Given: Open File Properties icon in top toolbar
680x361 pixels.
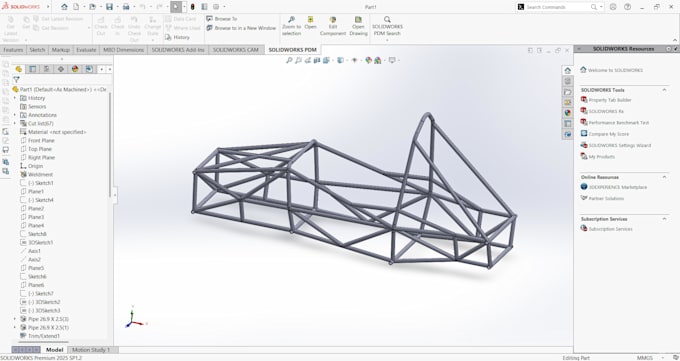Looking at the screenshot, I should 204,7.
